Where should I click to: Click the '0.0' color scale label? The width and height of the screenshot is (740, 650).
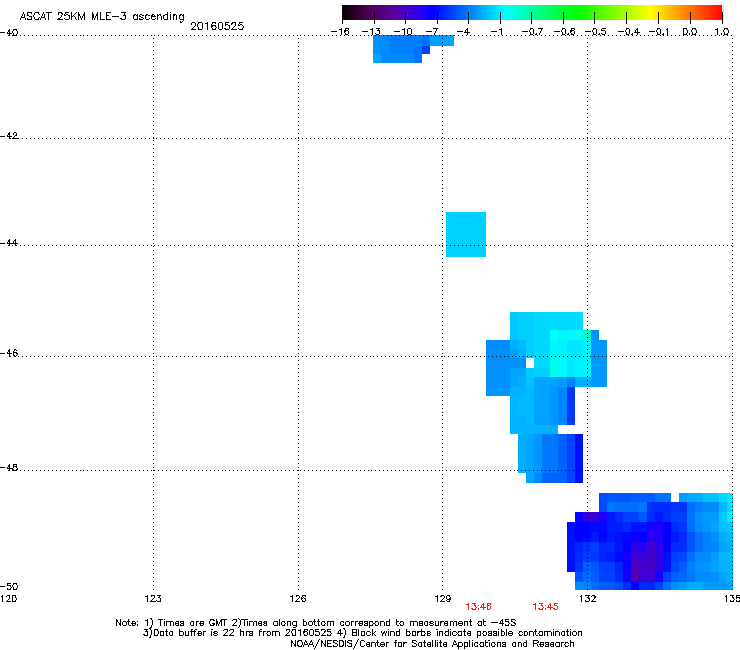click(690, 32)
